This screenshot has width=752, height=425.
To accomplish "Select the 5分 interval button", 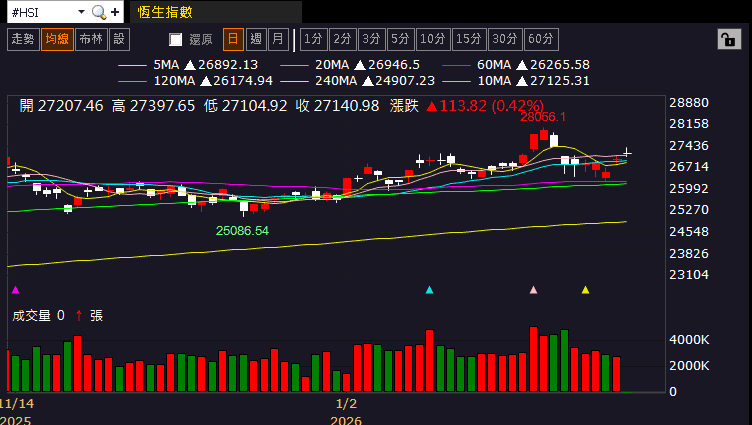I will [x=400, y=39].
